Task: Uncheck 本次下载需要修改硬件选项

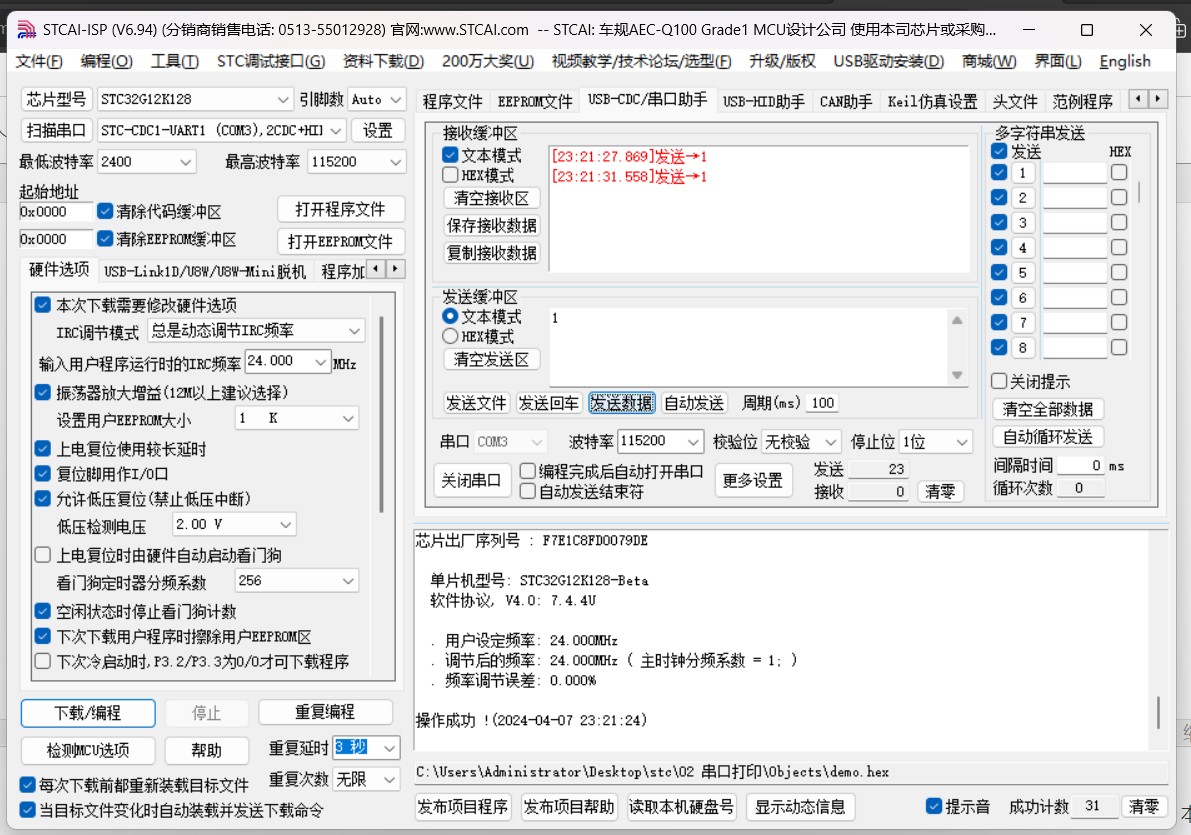Action: [43, 305]
